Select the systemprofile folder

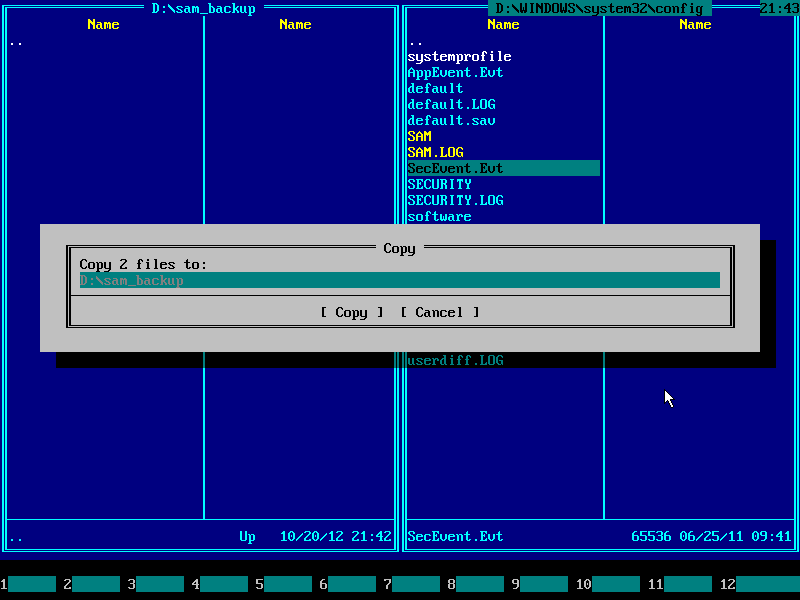[459, 57]
